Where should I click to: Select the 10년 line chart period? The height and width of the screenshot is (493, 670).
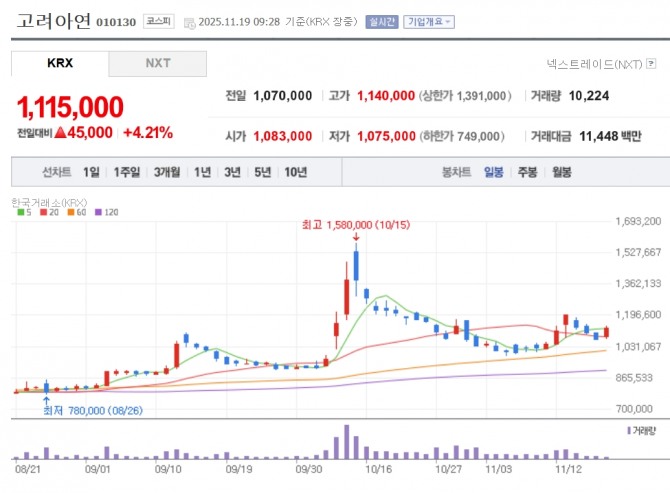296,172
